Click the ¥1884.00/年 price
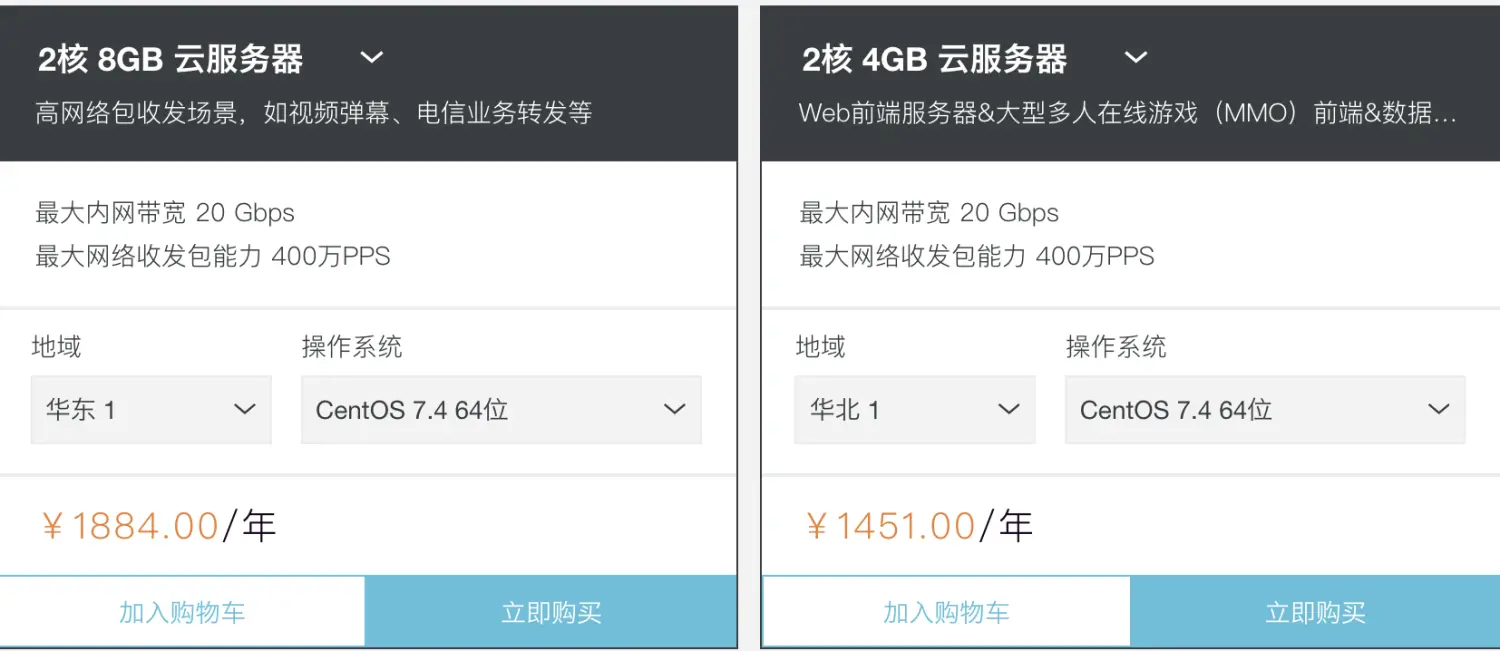 point(159,526)
